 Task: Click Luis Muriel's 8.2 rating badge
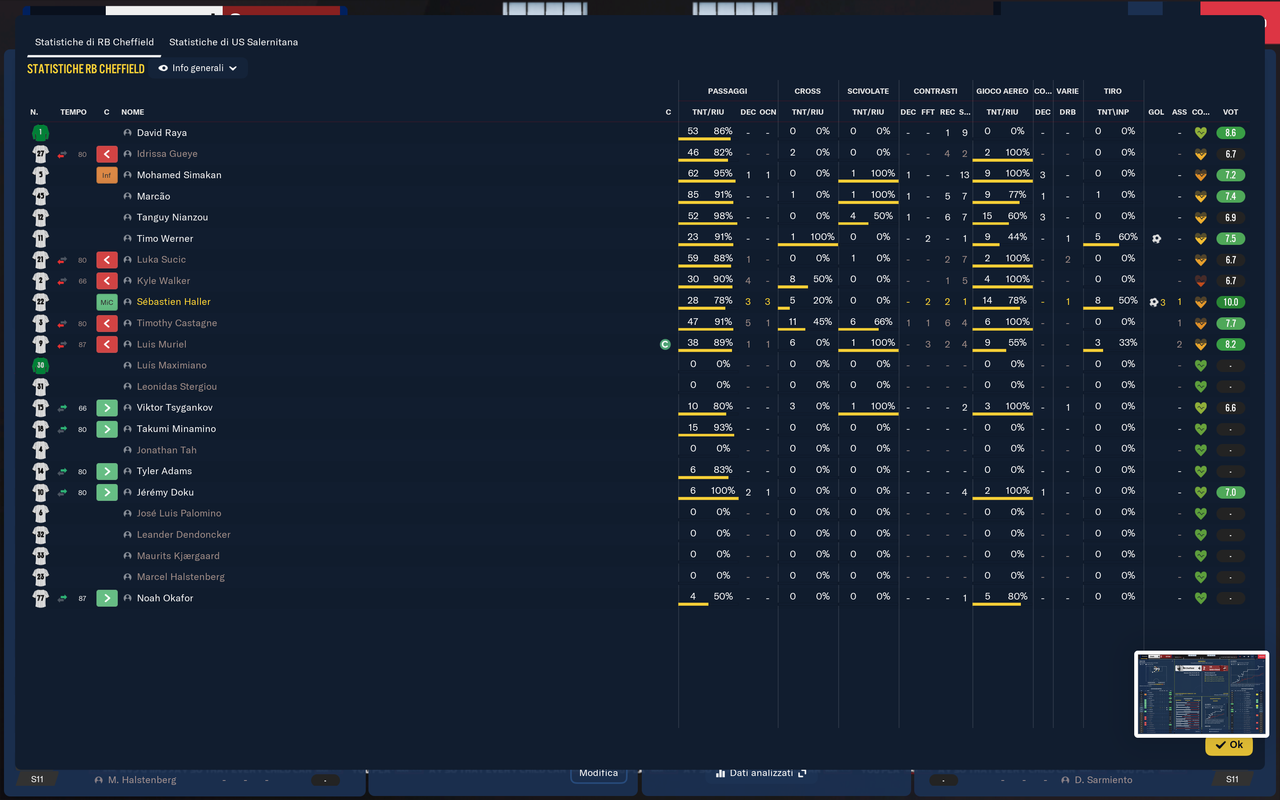click(1230, 344)
